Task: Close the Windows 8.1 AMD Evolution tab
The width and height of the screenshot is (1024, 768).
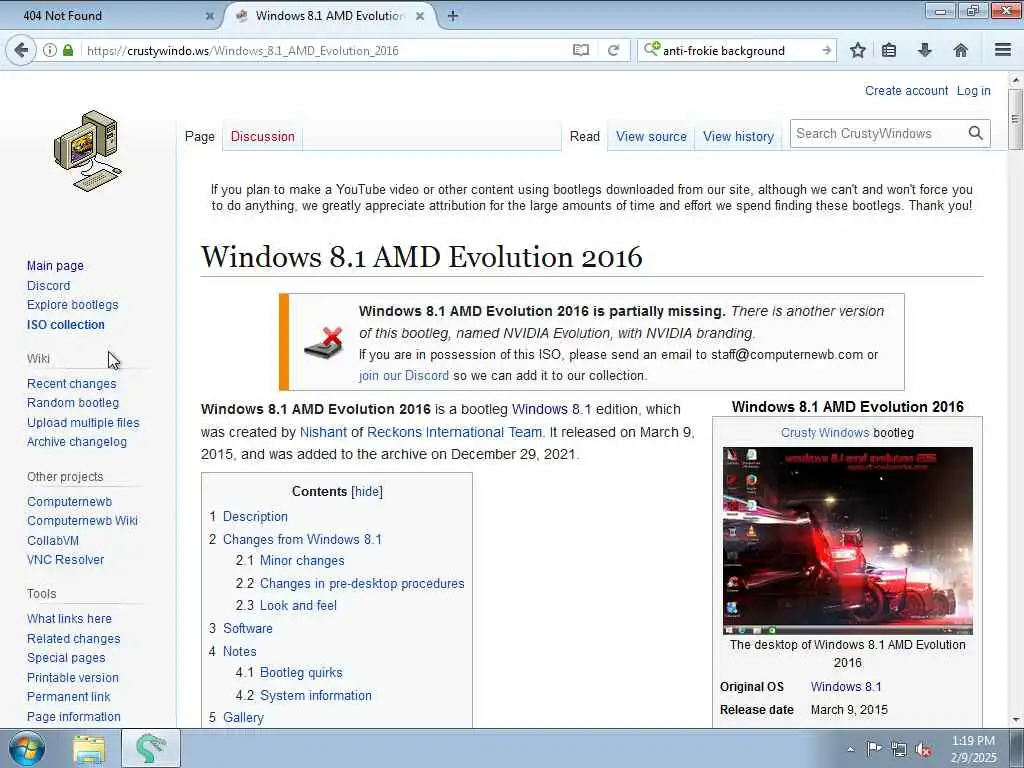Action: 420,16
